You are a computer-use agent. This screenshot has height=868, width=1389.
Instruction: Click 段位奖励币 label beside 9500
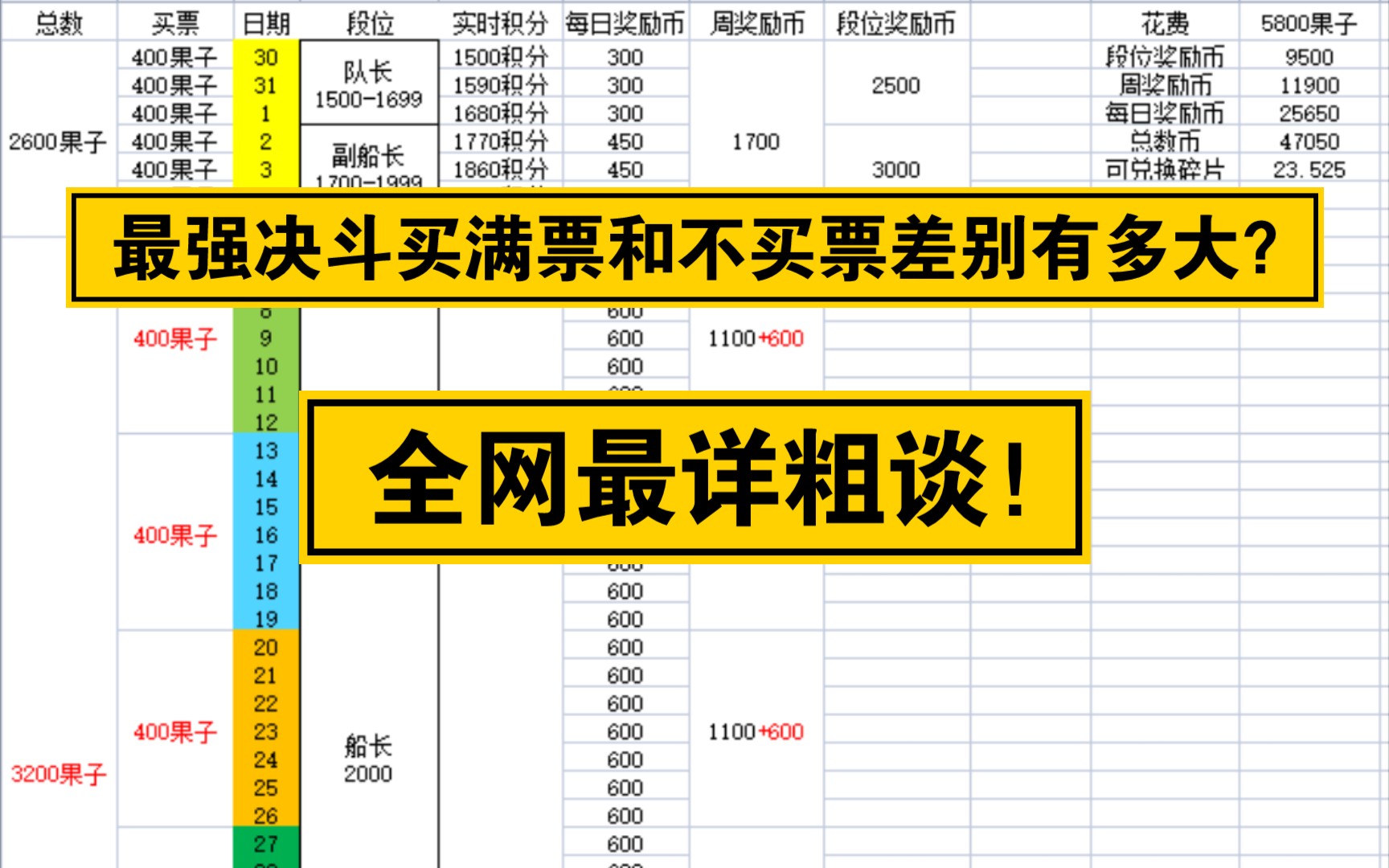(x=1165, y=57)
